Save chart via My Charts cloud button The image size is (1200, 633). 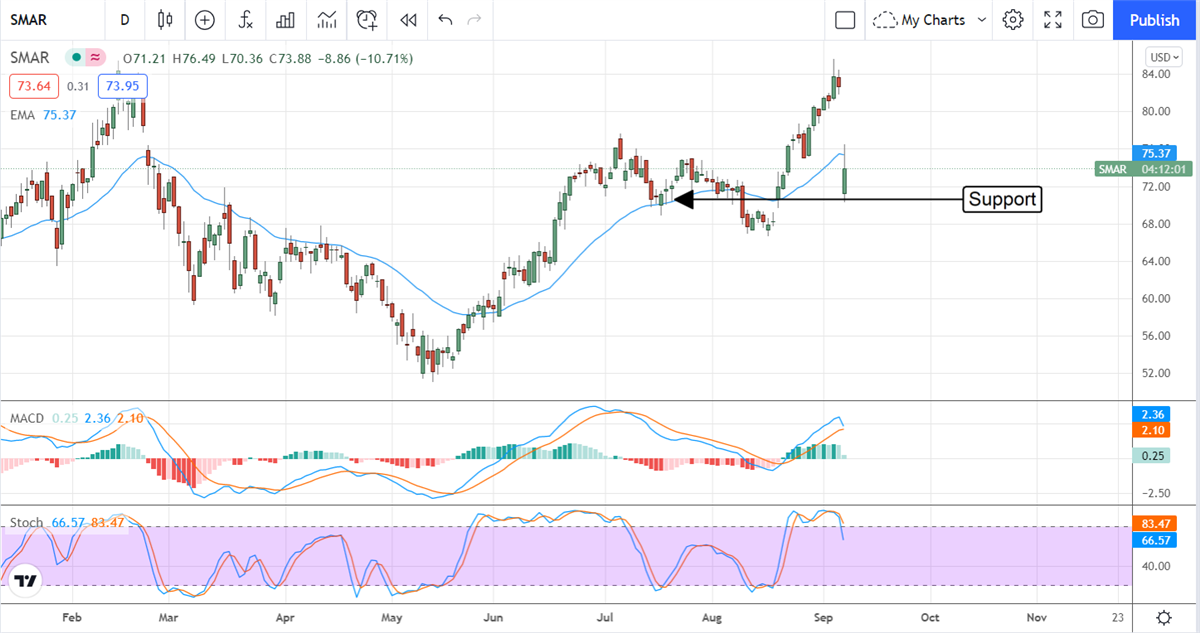tap(919, 20)
